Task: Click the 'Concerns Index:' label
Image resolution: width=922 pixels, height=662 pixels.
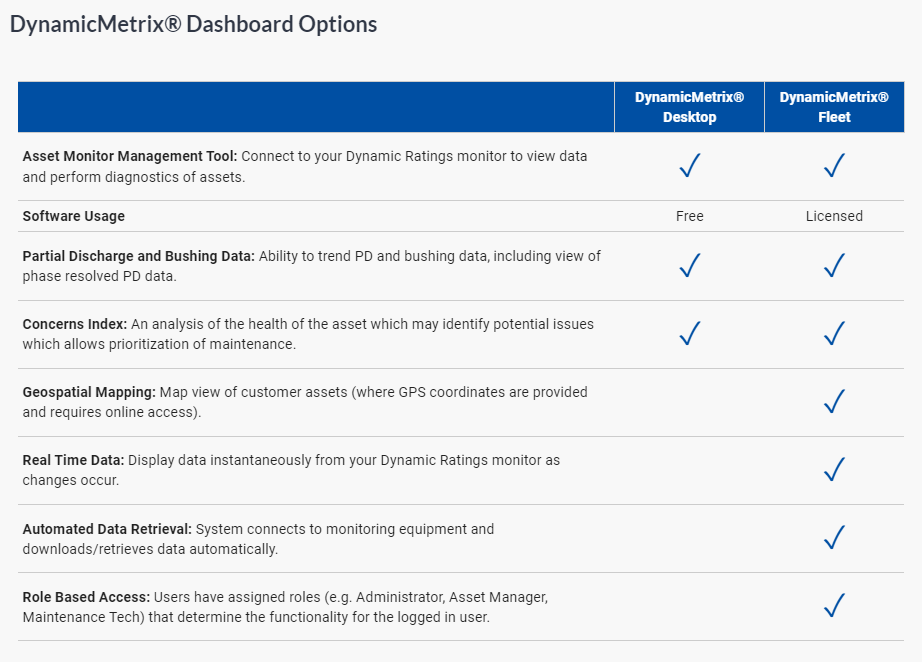Action: [x=75, y=324]
